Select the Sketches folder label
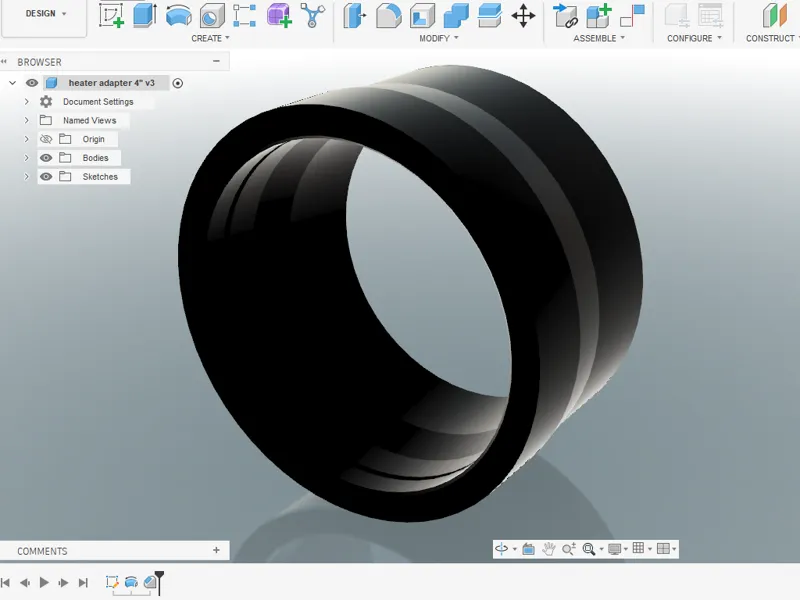Viewport: 800px width, 600px height. coord(100,177)
